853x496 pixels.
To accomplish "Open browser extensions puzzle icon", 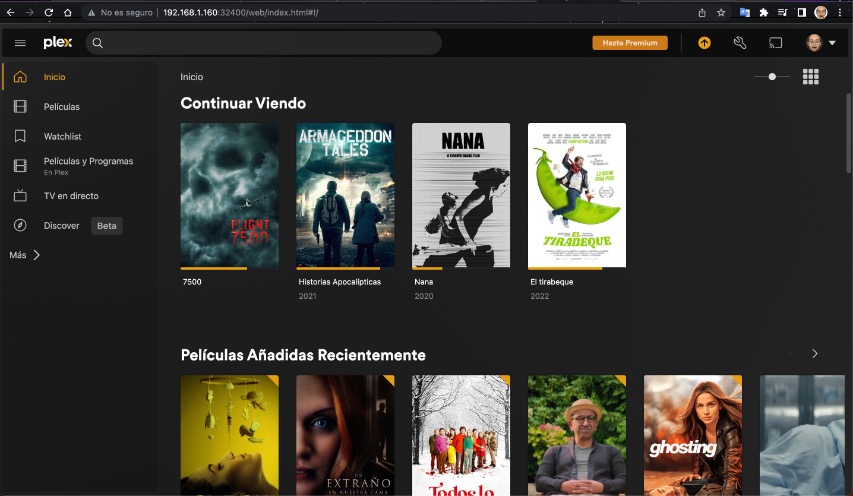I will click(764, 13).
